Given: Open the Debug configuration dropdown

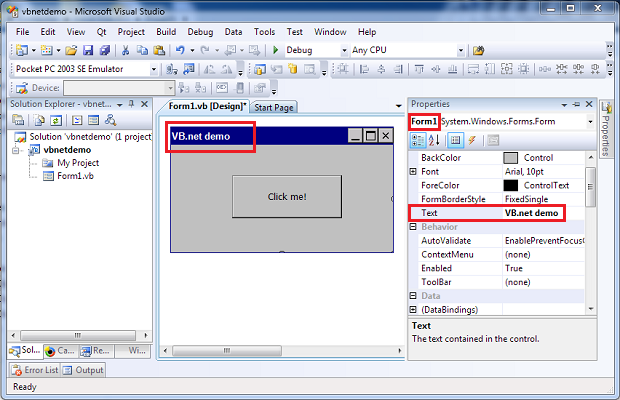Looking at the screenshot, I should [x=344, y=50].
